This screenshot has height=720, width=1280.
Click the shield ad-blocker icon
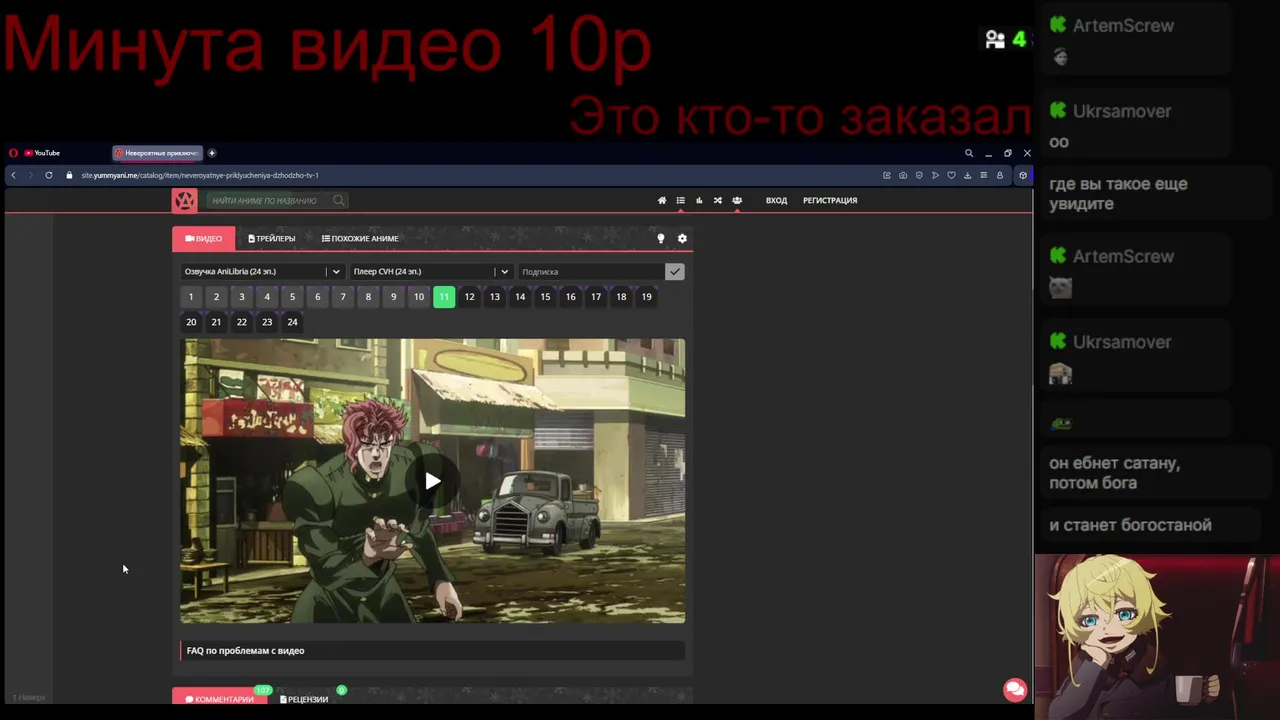pyautogui.click(x=919, y=175)
